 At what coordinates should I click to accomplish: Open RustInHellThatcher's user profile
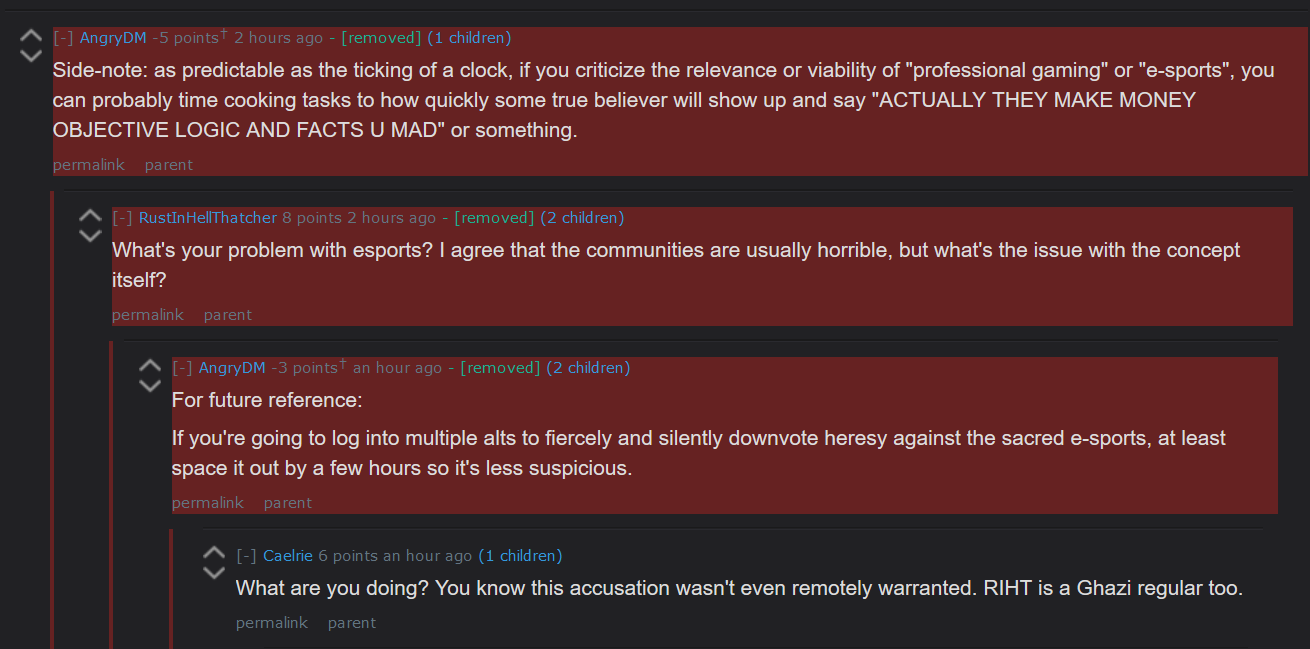coord(208,218)
